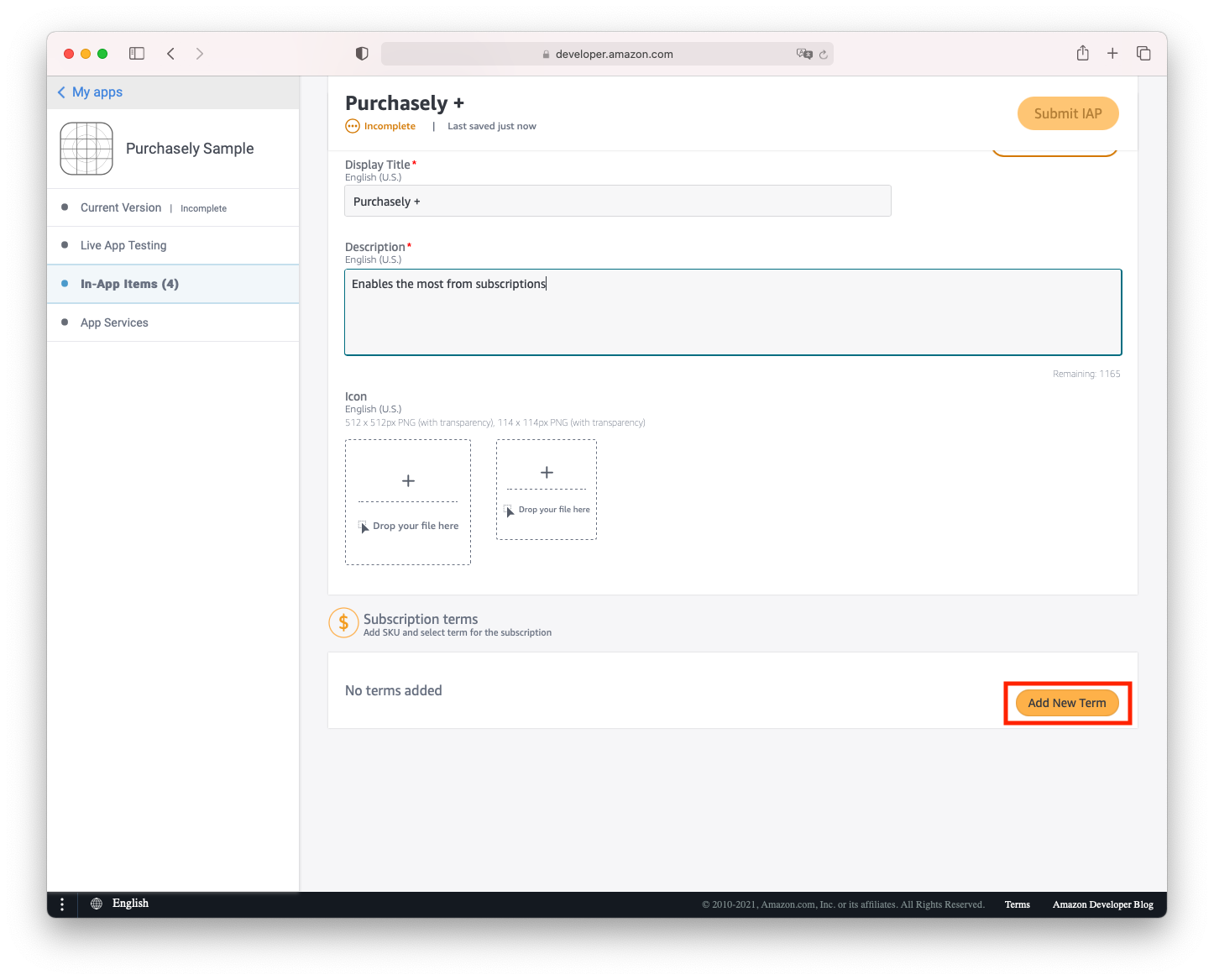1214x980 pixels.
Task: Show tab overview icon
Action: [x=1143, y=54]
